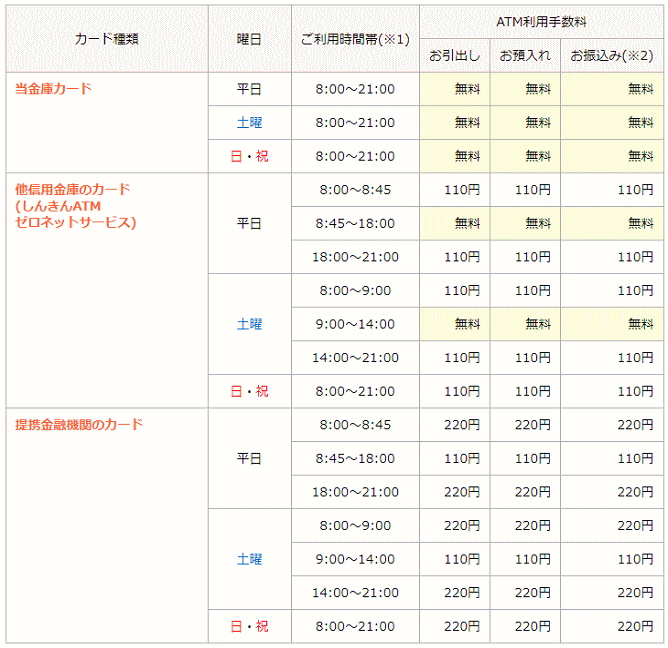The image size is (668, 648).
Task: Click 提携金融機関 土曜 14:00～21:00 お振込み 220円
Action: tap(612, 593)
